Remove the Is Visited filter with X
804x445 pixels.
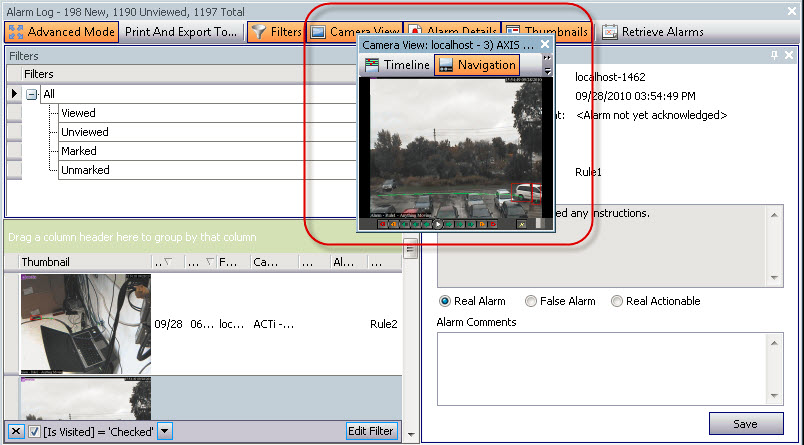[16, 431]
